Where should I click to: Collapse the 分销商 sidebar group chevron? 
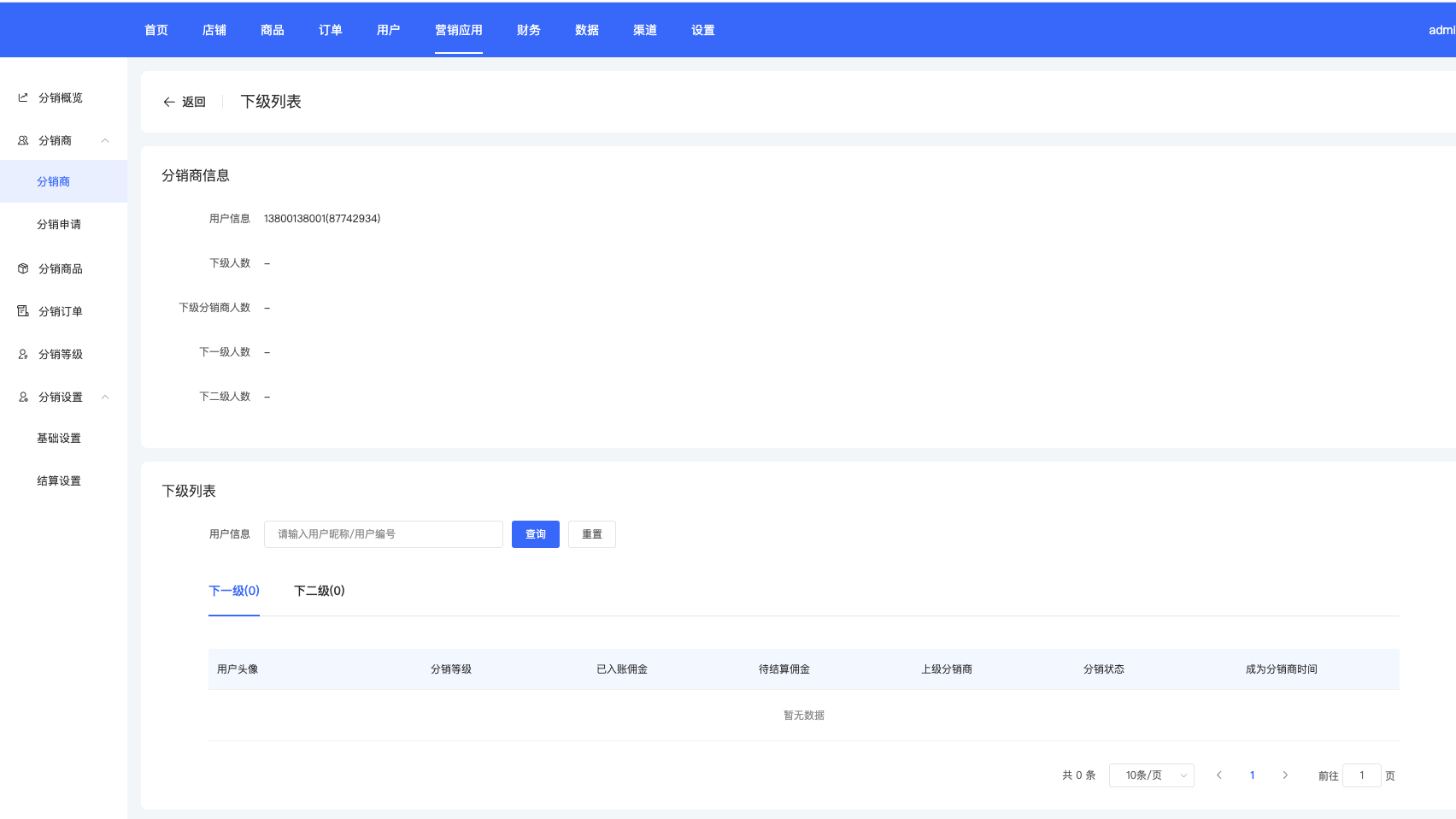[x=105, y=140]
